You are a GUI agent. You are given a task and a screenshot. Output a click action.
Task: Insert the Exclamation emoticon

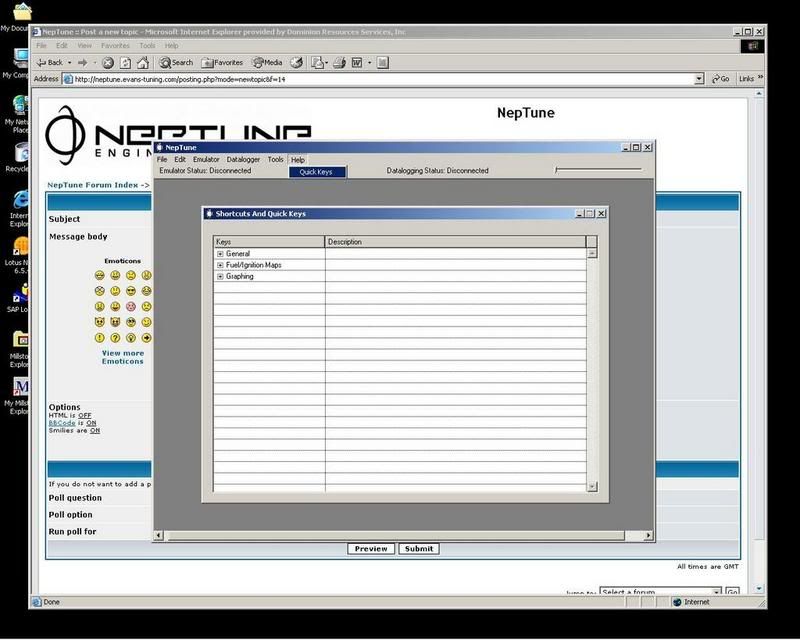tap(99, 338)
